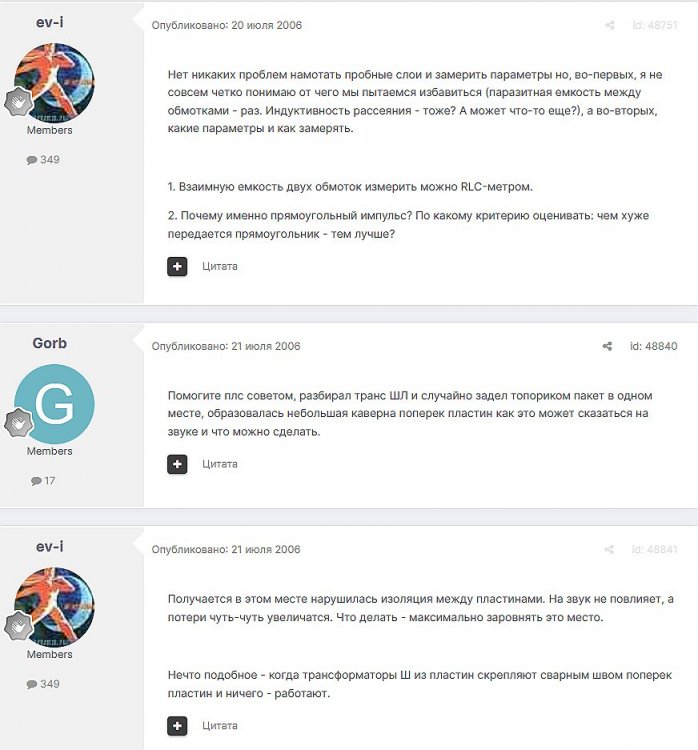
Task: Click Gorb's letter G avatar
Action: tap(55, 404)
